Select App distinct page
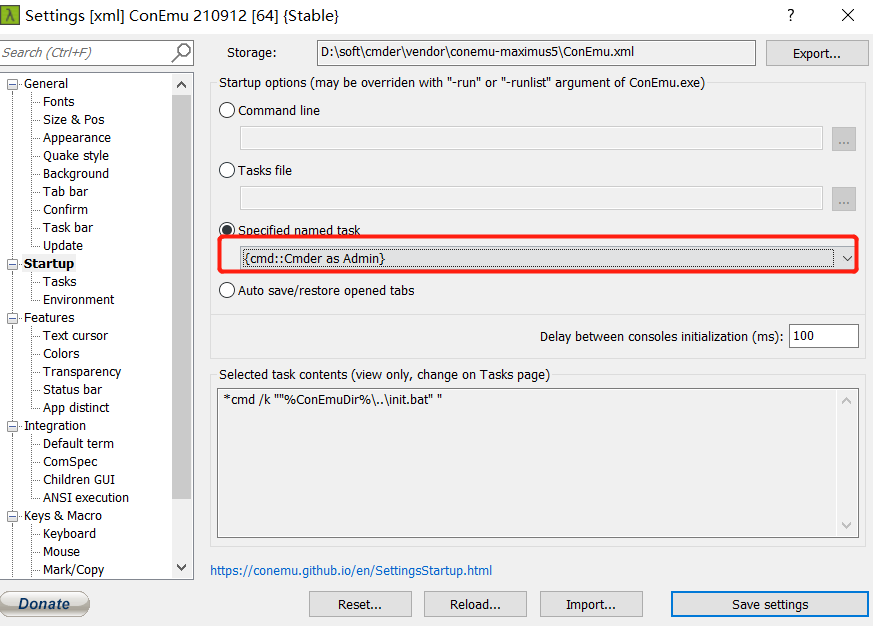The image size is (873, 626). pos(76,408)
